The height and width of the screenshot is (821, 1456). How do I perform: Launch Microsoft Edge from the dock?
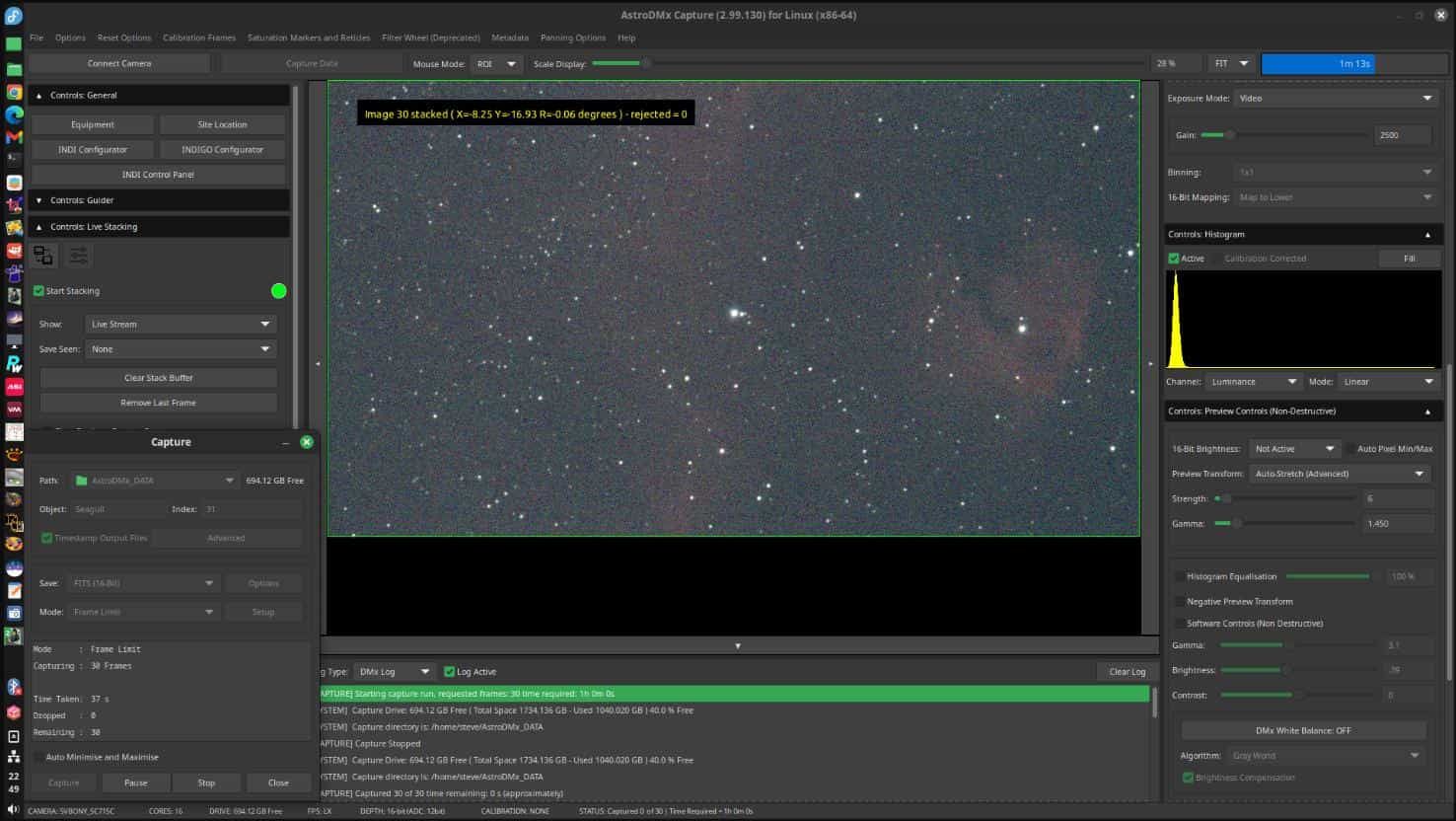point(14,114)
